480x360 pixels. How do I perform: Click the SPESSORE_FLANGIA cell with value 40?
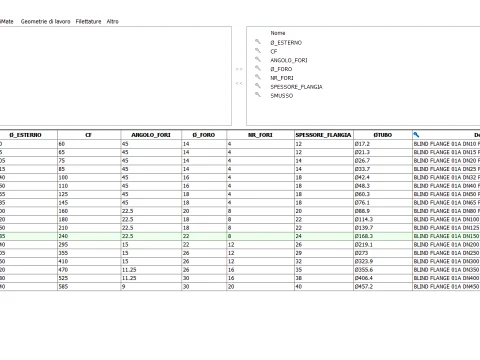tap(324, 286)
